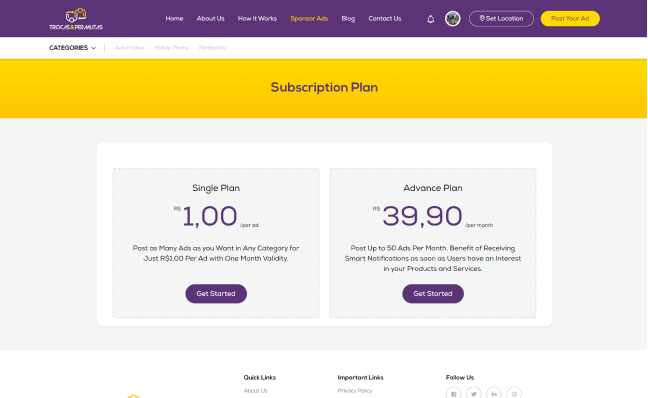The width and height of the screenshot is (648, 398).
Task: Select the Sponsor Ads menu item
Action: [x=309, y=19]
